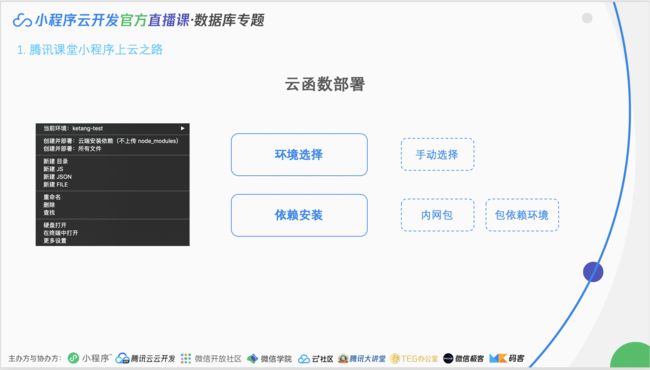Click the subtitle 1. 腾讯课堂小程序上云之路

(90, 50)
